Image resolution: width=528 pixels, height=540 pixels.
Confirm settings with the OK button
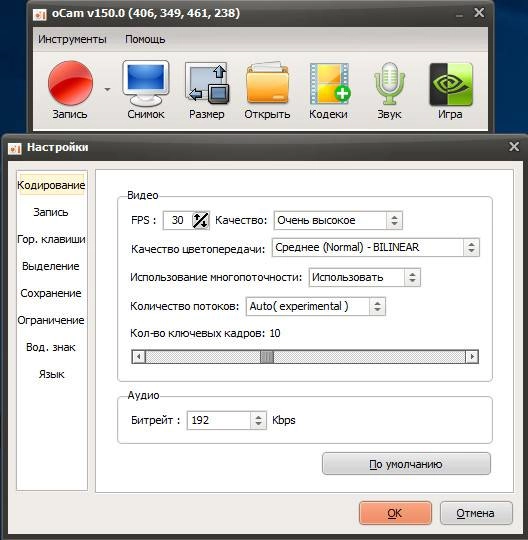coord(395,513)
